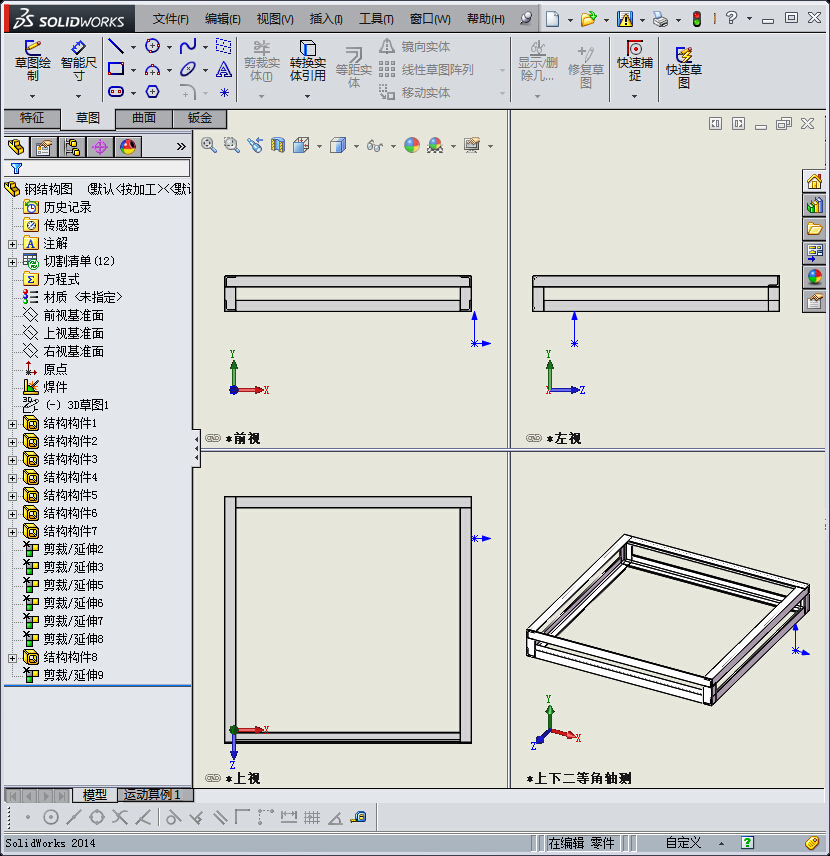Open the 文件(F) menu
The image size is (830, 856).
(x=170, y=19)
